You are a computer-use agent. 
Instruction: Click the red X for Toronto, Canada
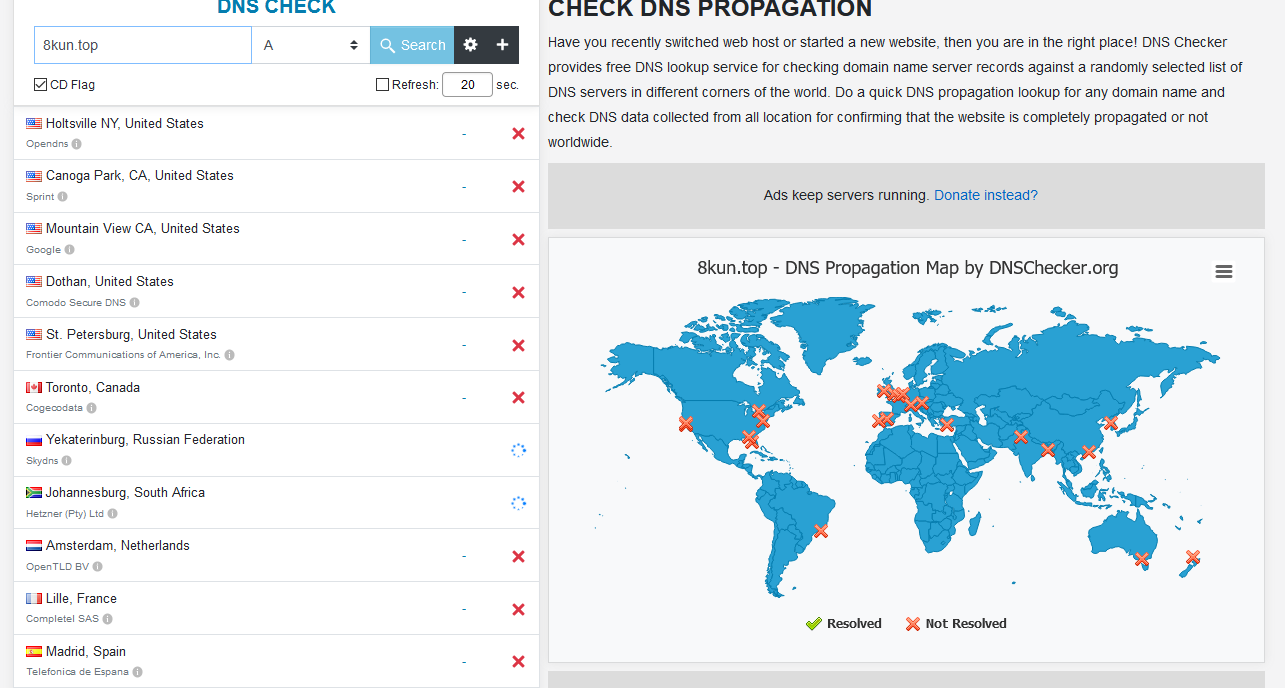point(518,397)
